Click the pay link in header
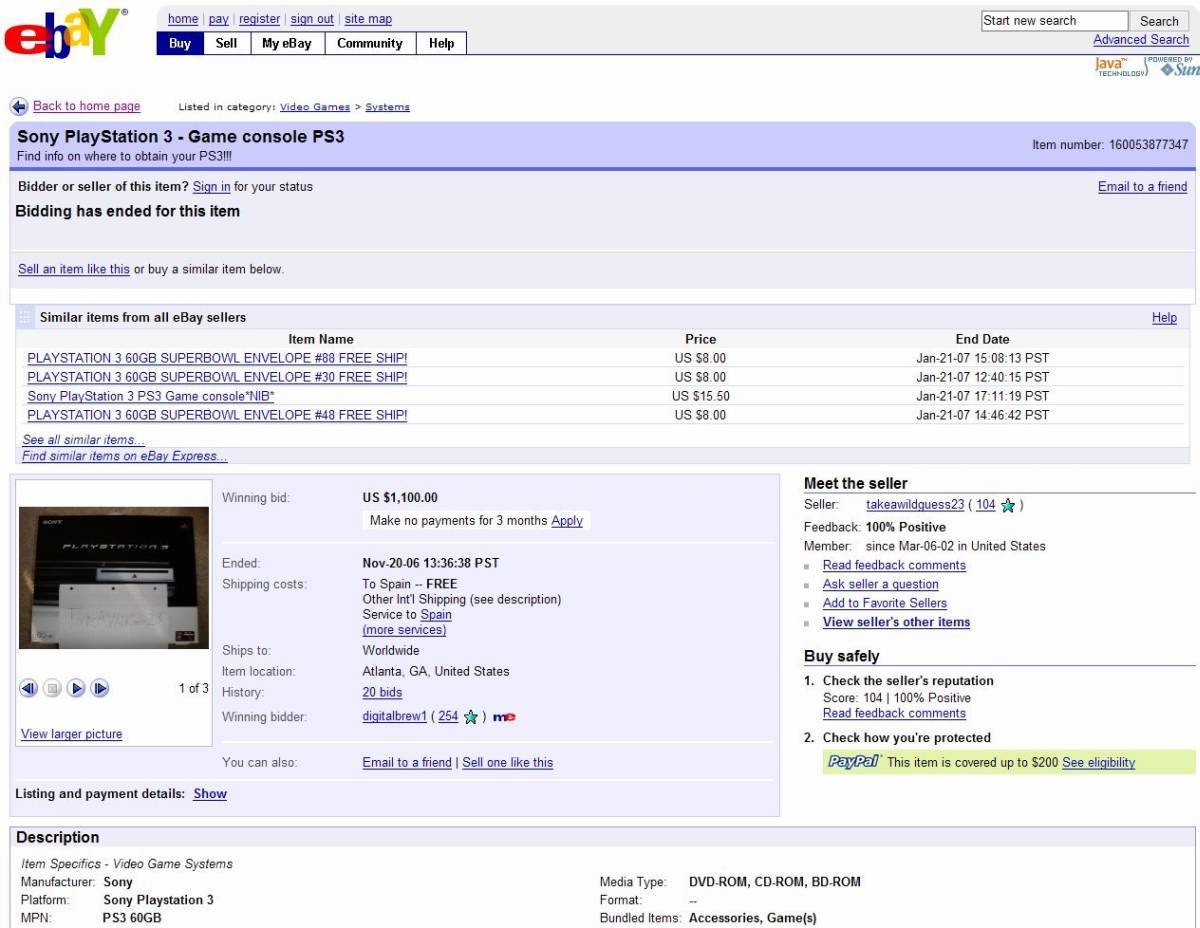Image resolution: width=1200 pixels, height=928 pixels. (219, 19)
